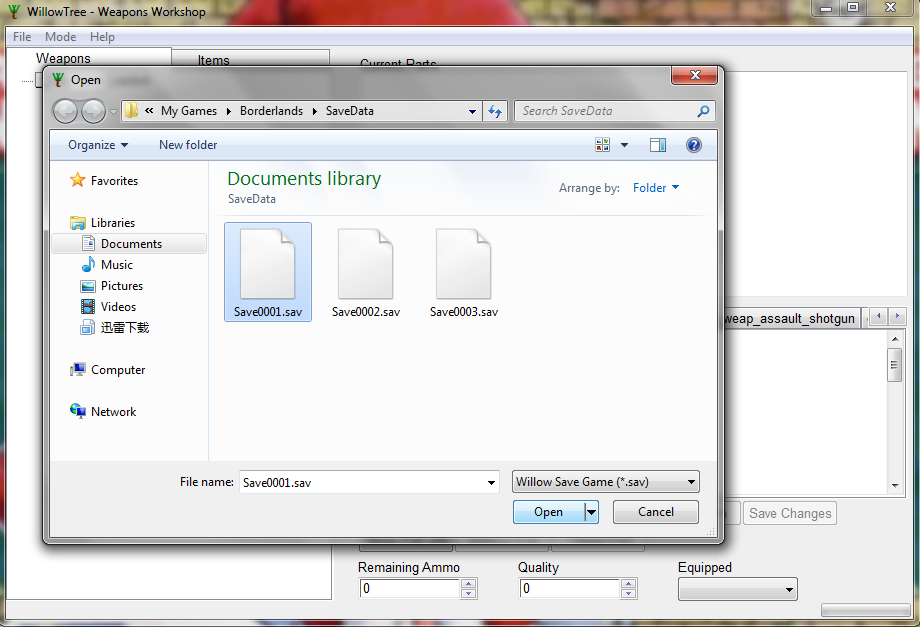Click the parts list scroll up arrow
The width and height of the screenshot is (920, 627).
coord(895,339)
